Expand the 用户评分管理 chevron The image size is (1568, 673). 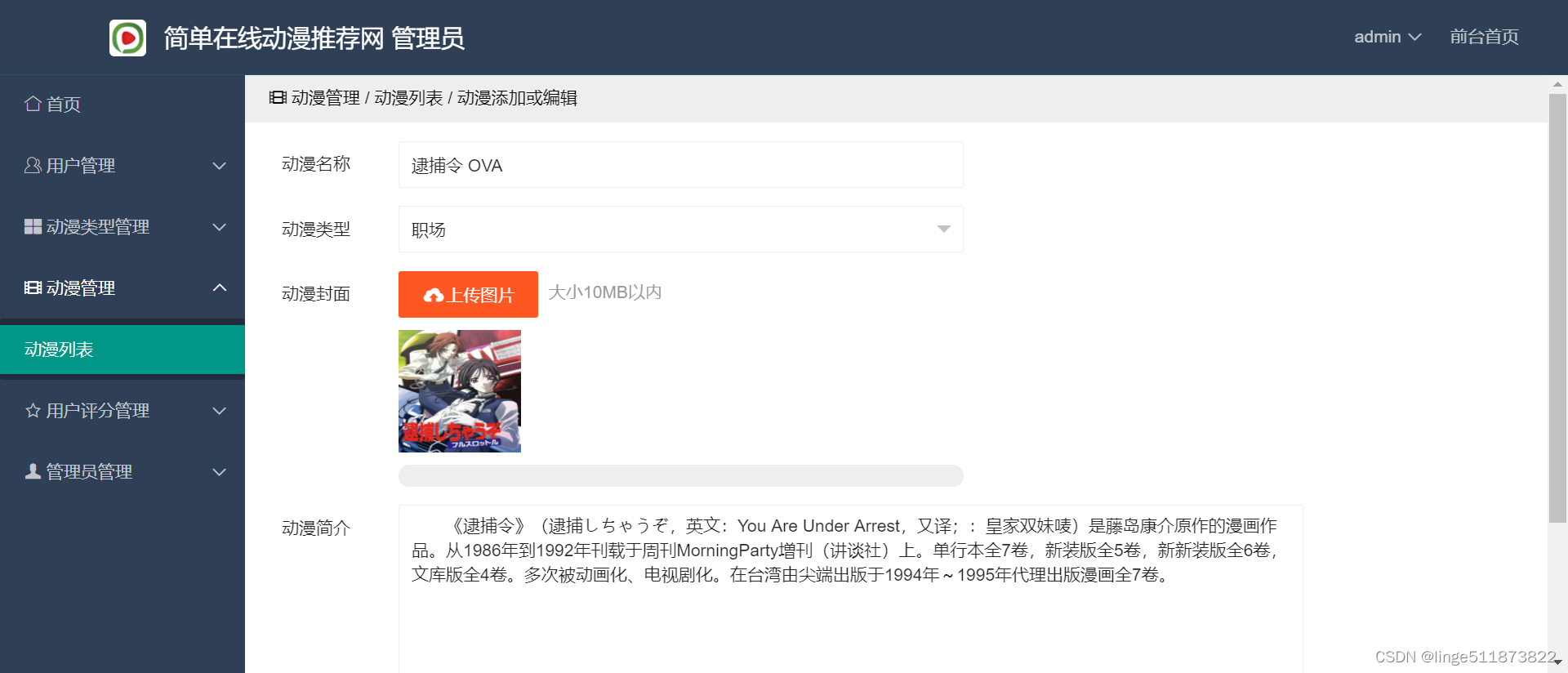tap(219, 411)
